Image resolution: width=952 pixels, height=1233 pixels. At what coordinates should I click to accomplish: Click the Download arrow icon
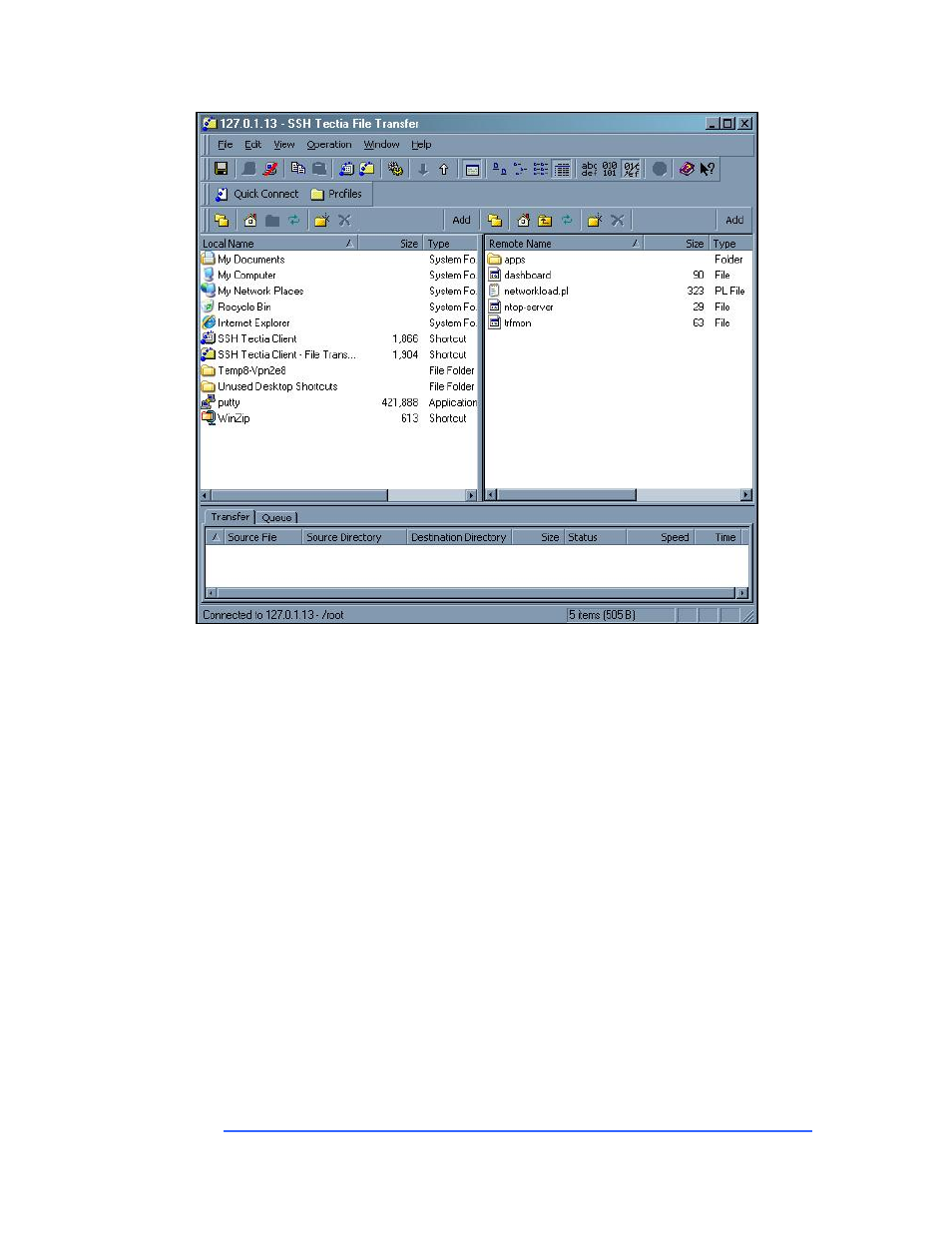tap(423, 169)
